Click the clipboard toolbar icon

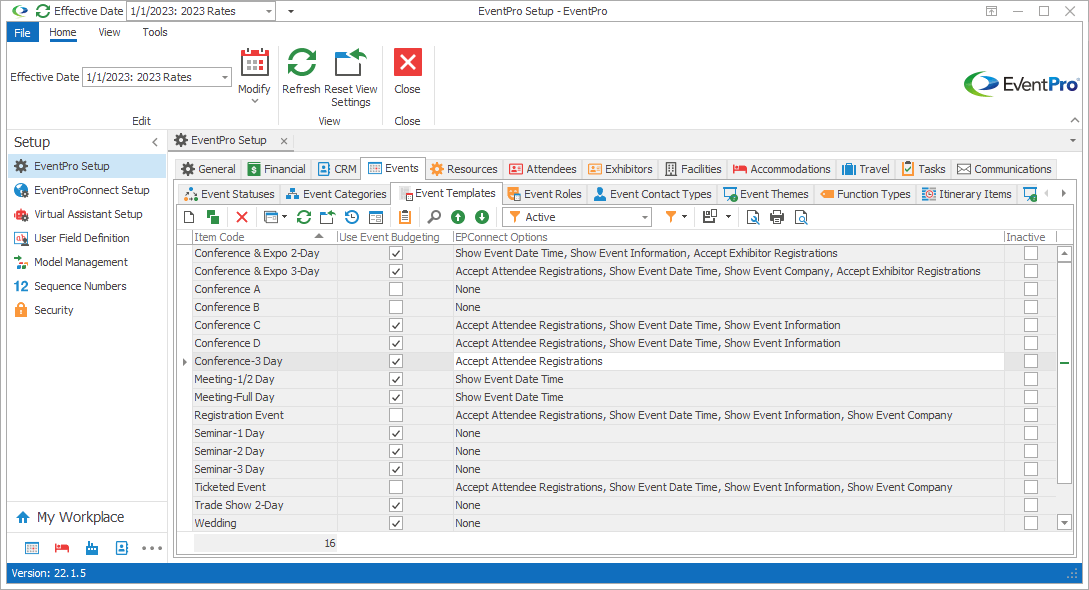click(405, 217)
